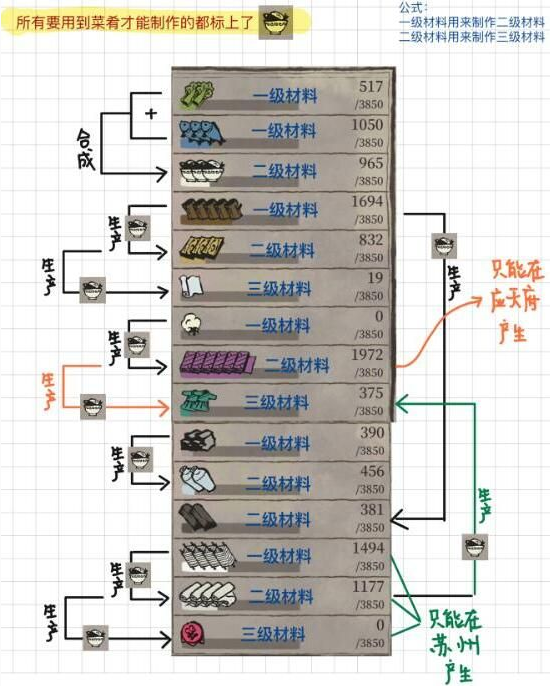Image resolution: width=550 pixels, height=686 pixels.
Task: Click the white cotton boll icon
Action: click(x=192, y=325)
